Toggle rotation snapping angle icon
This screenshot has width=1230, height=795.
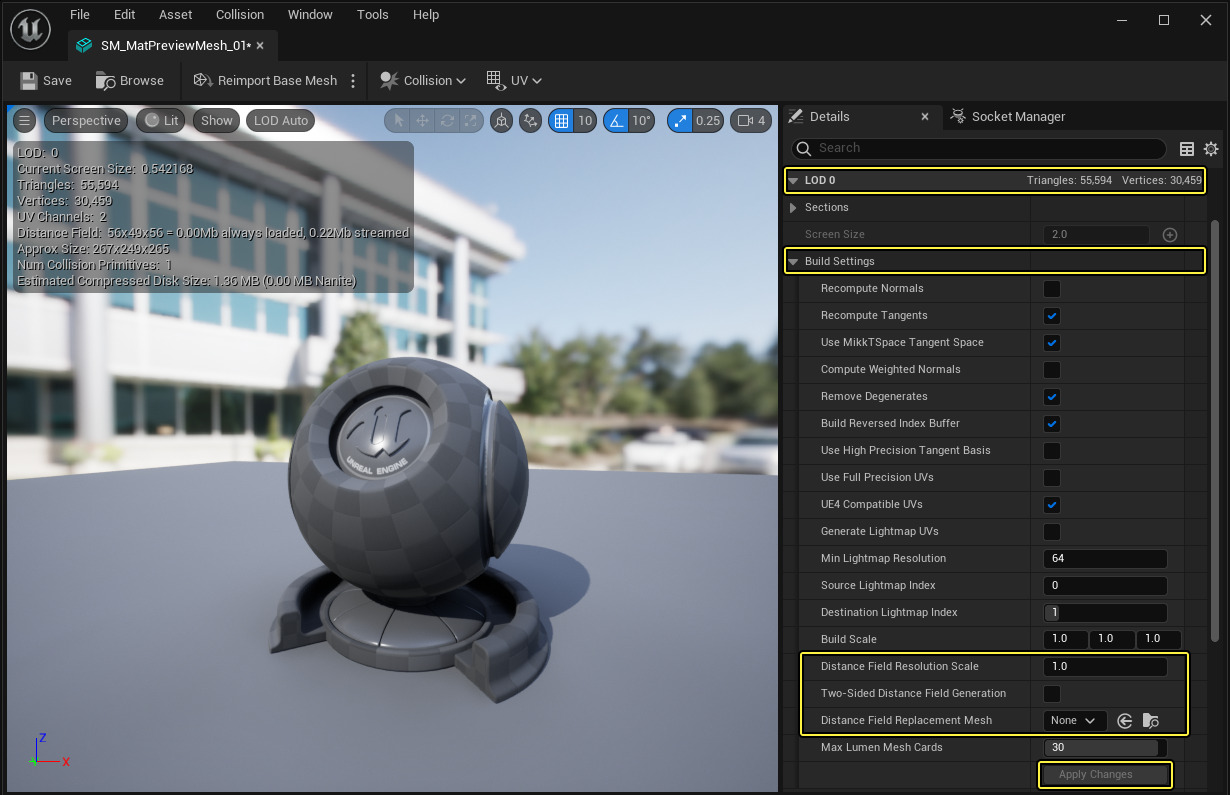tap(616, 121)
